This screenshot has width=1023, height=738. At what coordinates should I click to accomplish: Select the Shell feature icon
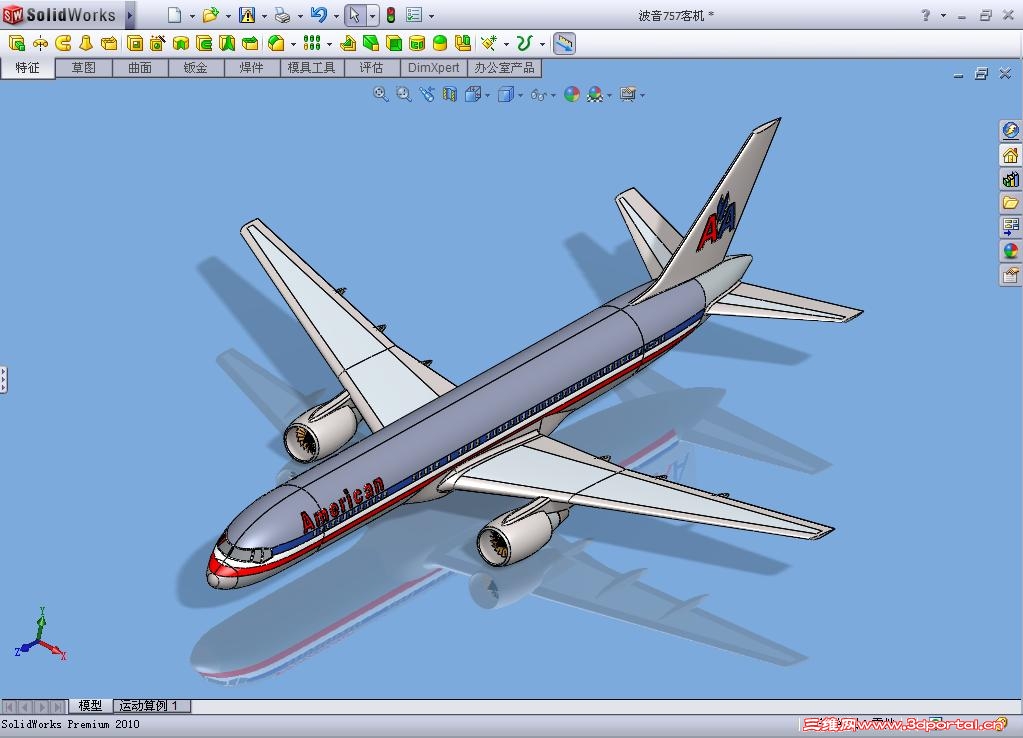(394, 44)
